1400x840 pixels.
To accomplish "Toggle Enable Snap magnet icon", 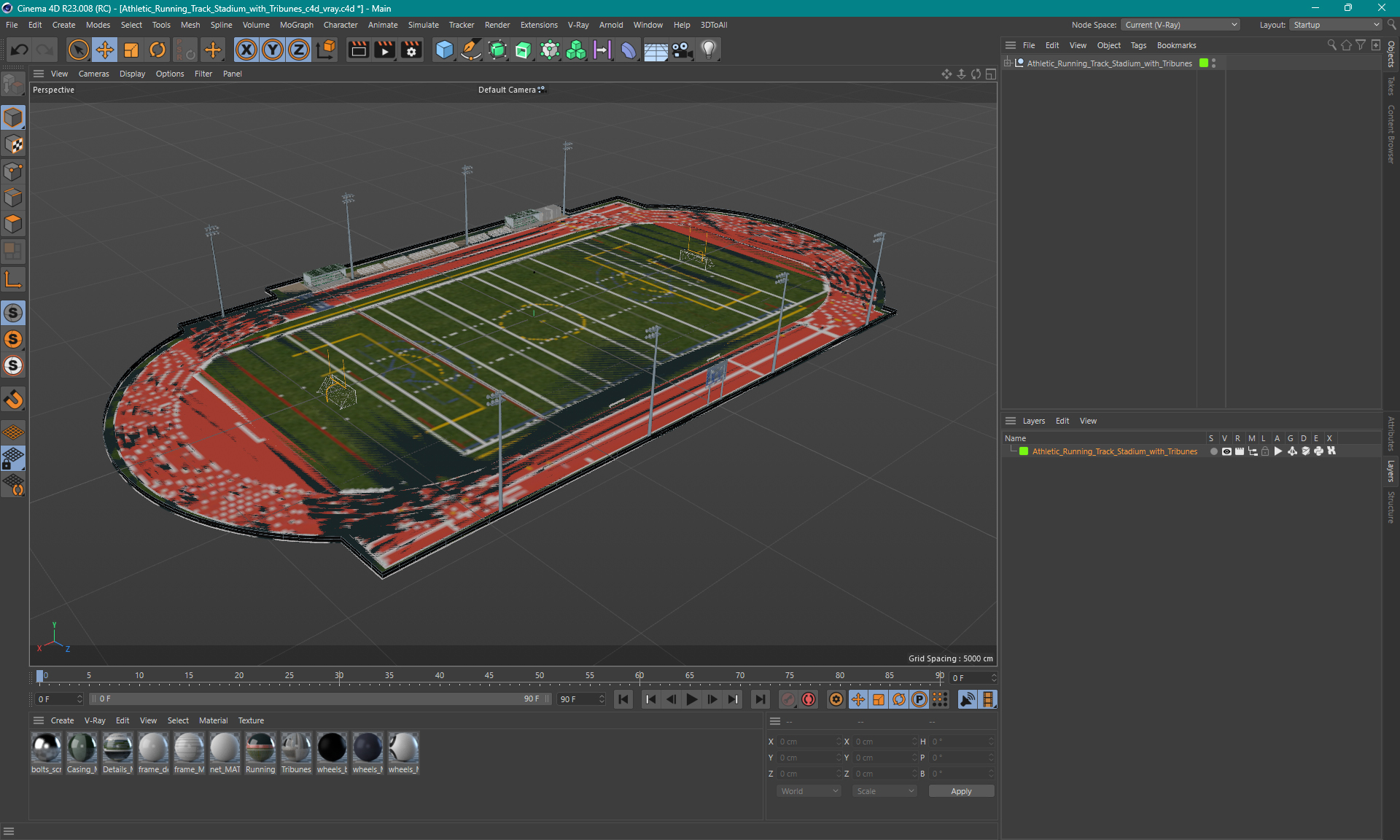I will tap(13, 400).
